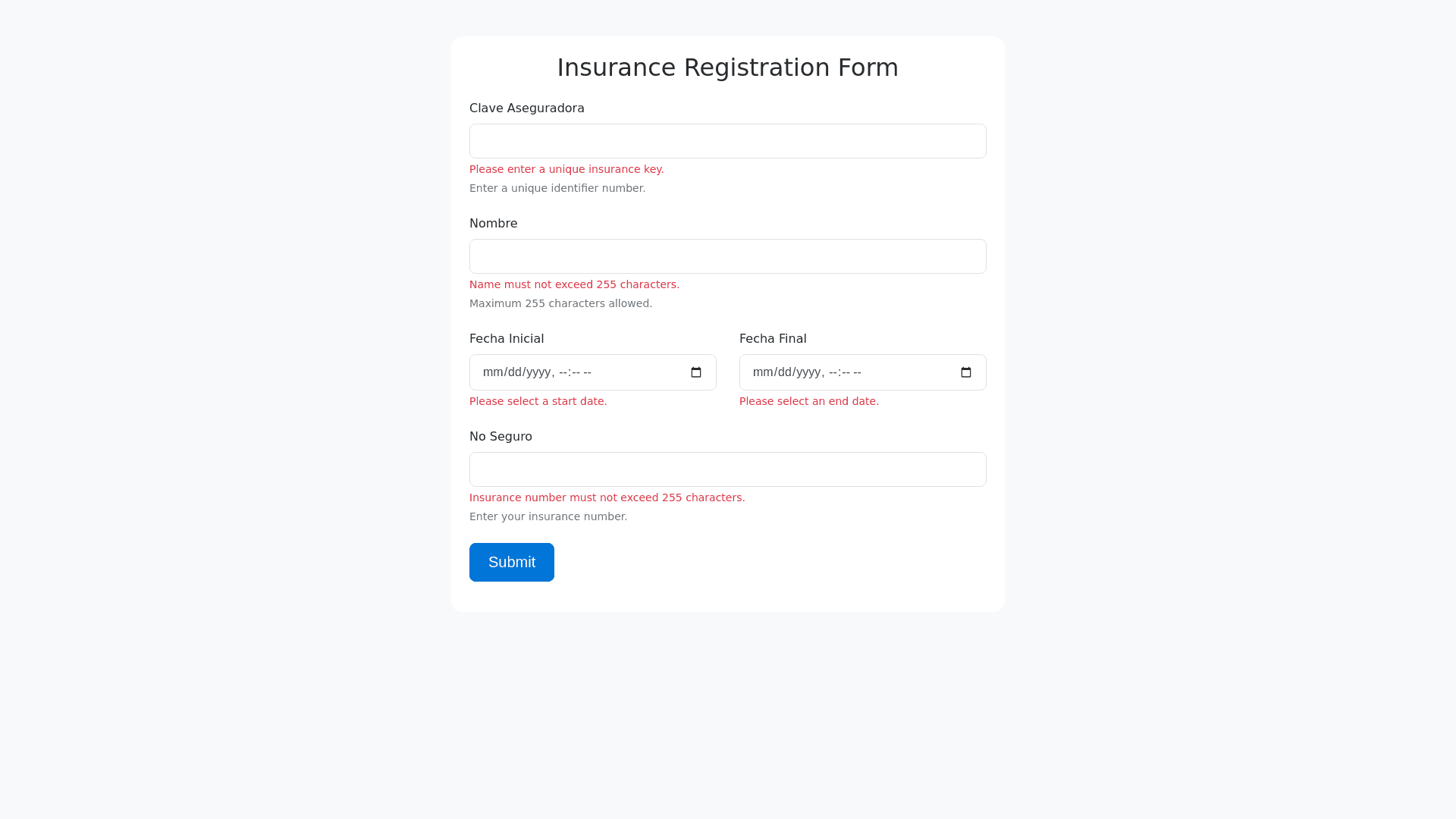
Task: Open the Fecha Inicial calendar picker icon
Action: [696, 372]
